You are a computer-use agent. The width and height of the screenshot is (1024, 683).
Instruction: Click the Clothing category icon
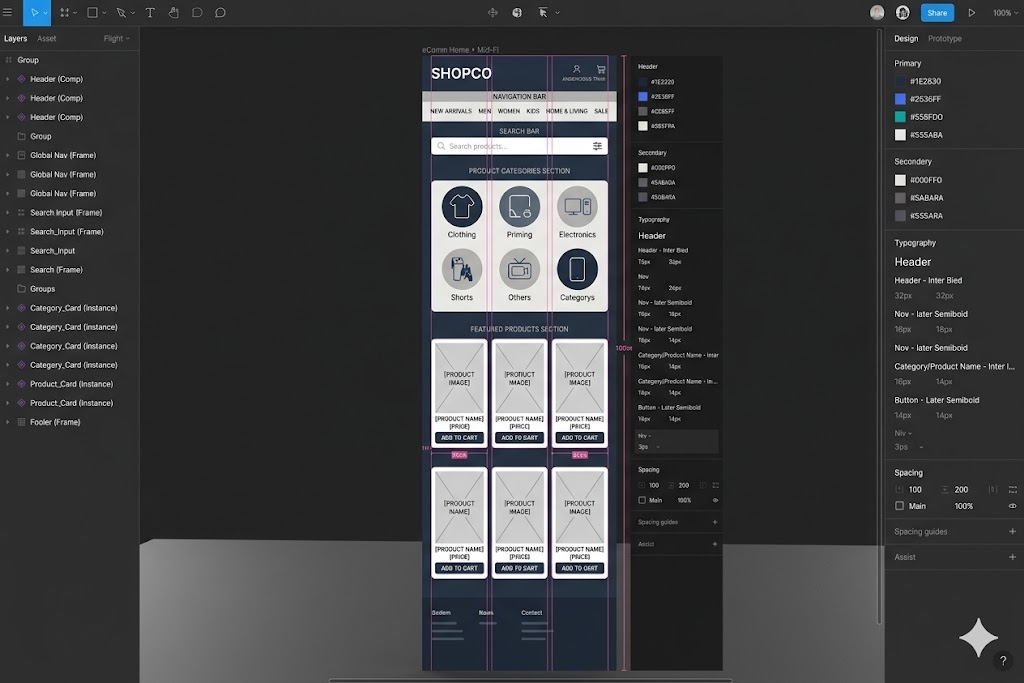point(462,206)
